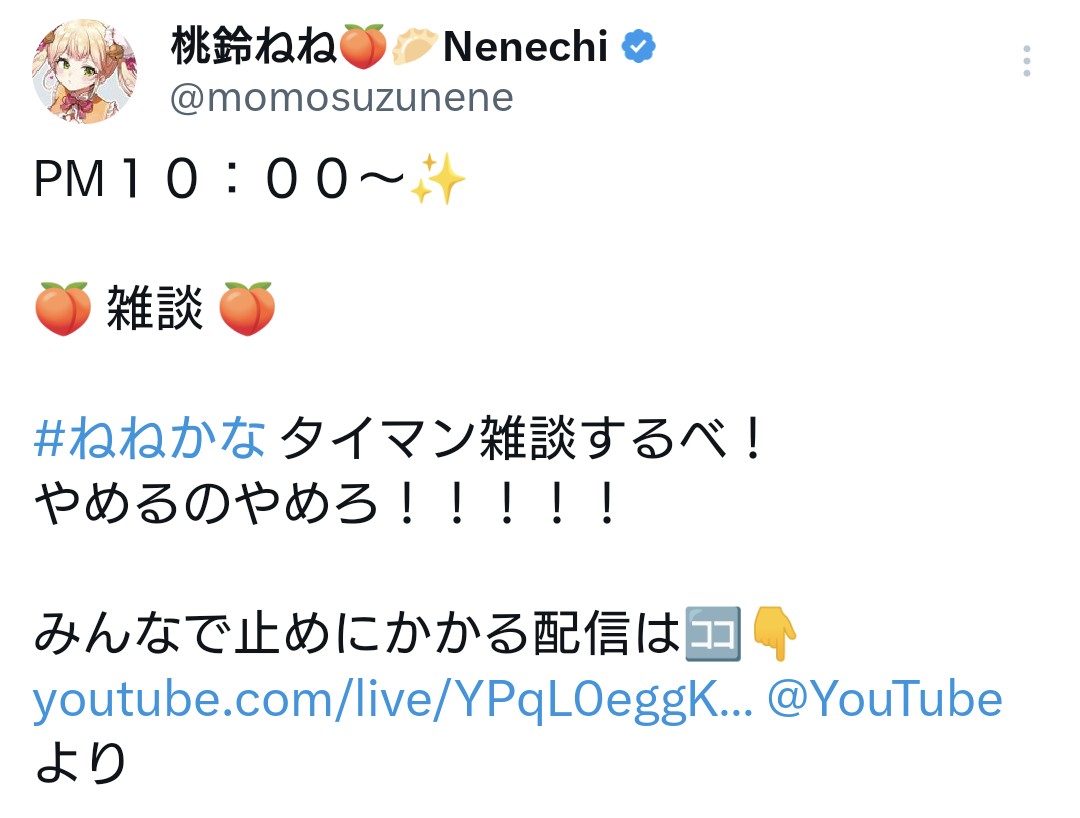The height and width of the screenshot is (818, 1080).
Task: Click the pointing-down hand emoji
Action: pos(774,634)
